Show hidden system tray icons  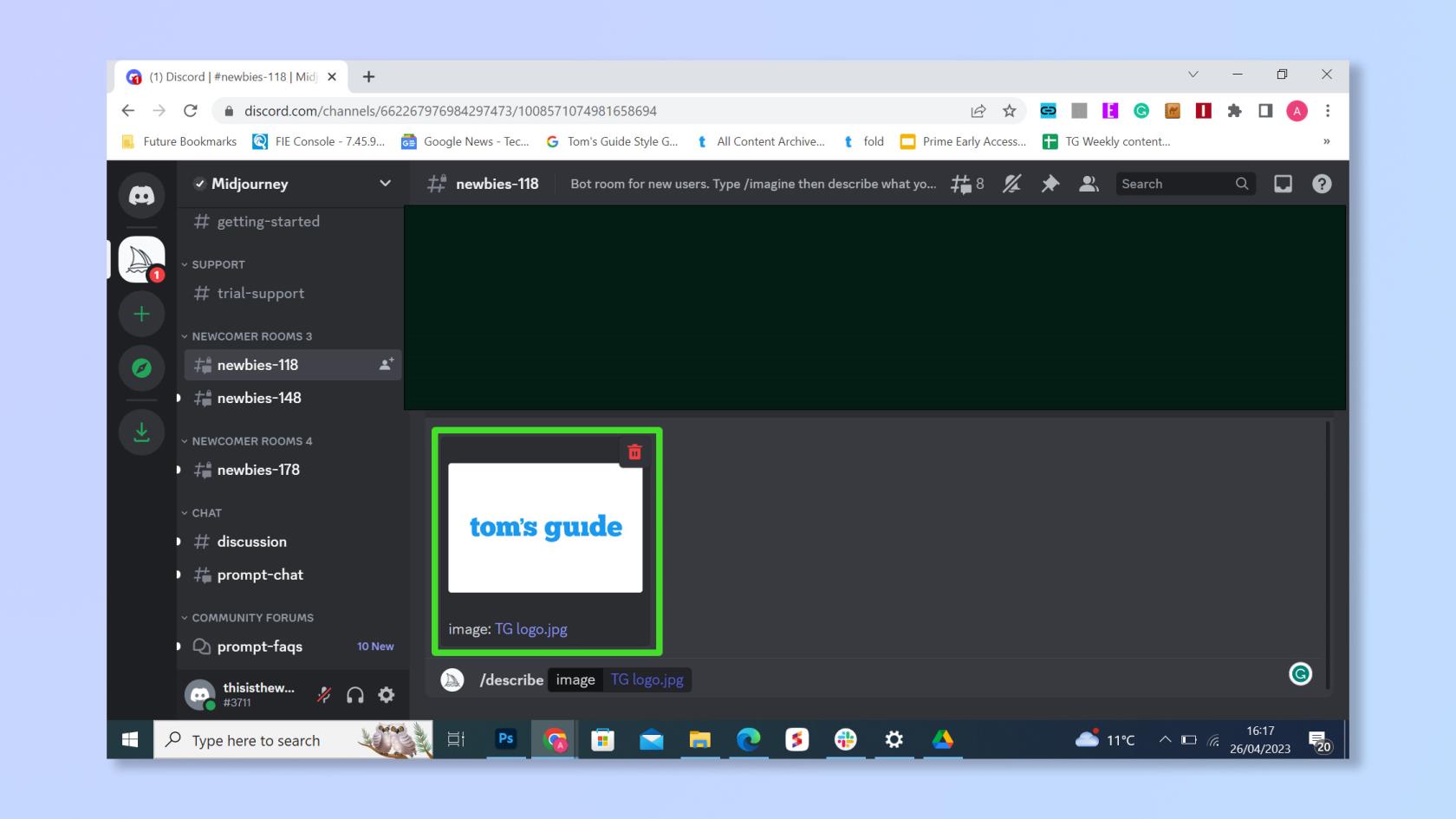pyautogui.click(x=1165, y=739)
